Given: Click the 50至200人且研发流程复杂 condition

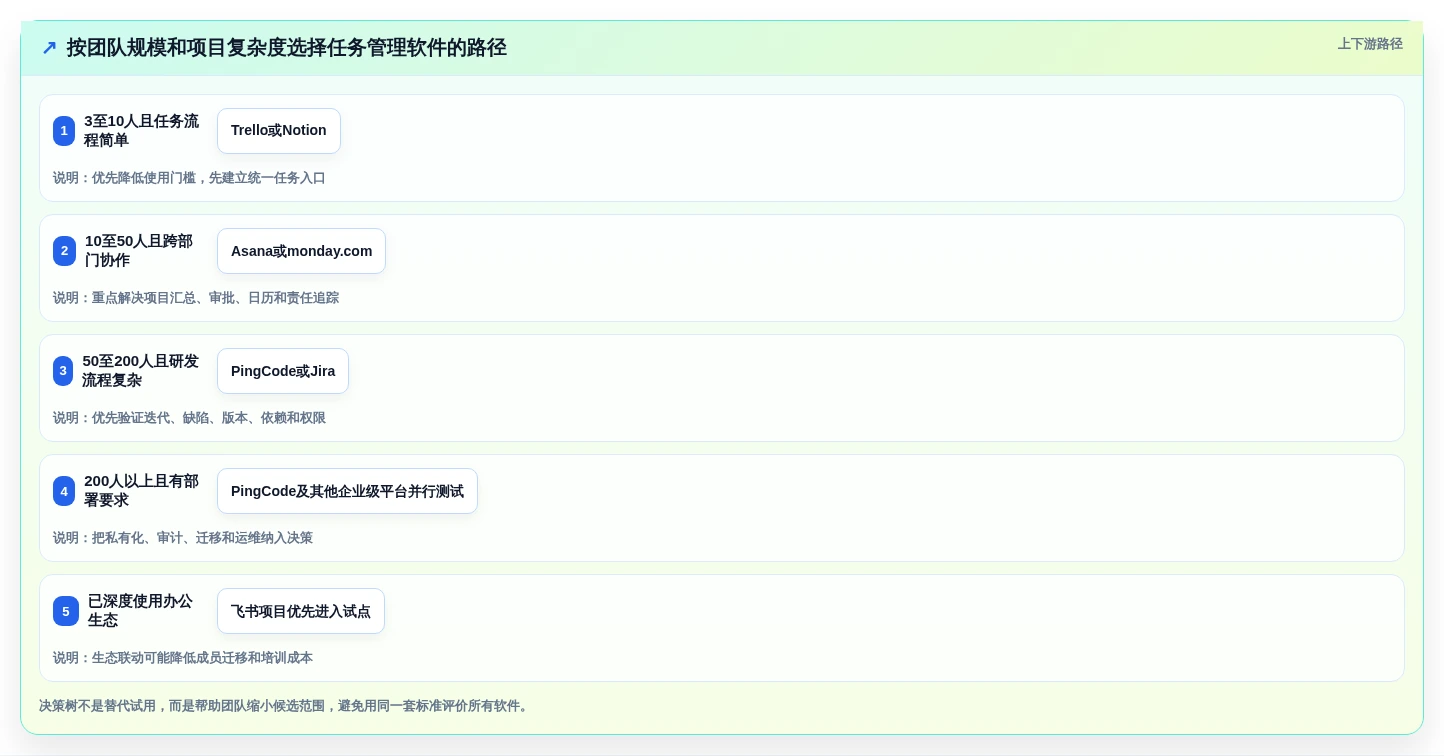Looking at the screenshot, I should point(141,371).
